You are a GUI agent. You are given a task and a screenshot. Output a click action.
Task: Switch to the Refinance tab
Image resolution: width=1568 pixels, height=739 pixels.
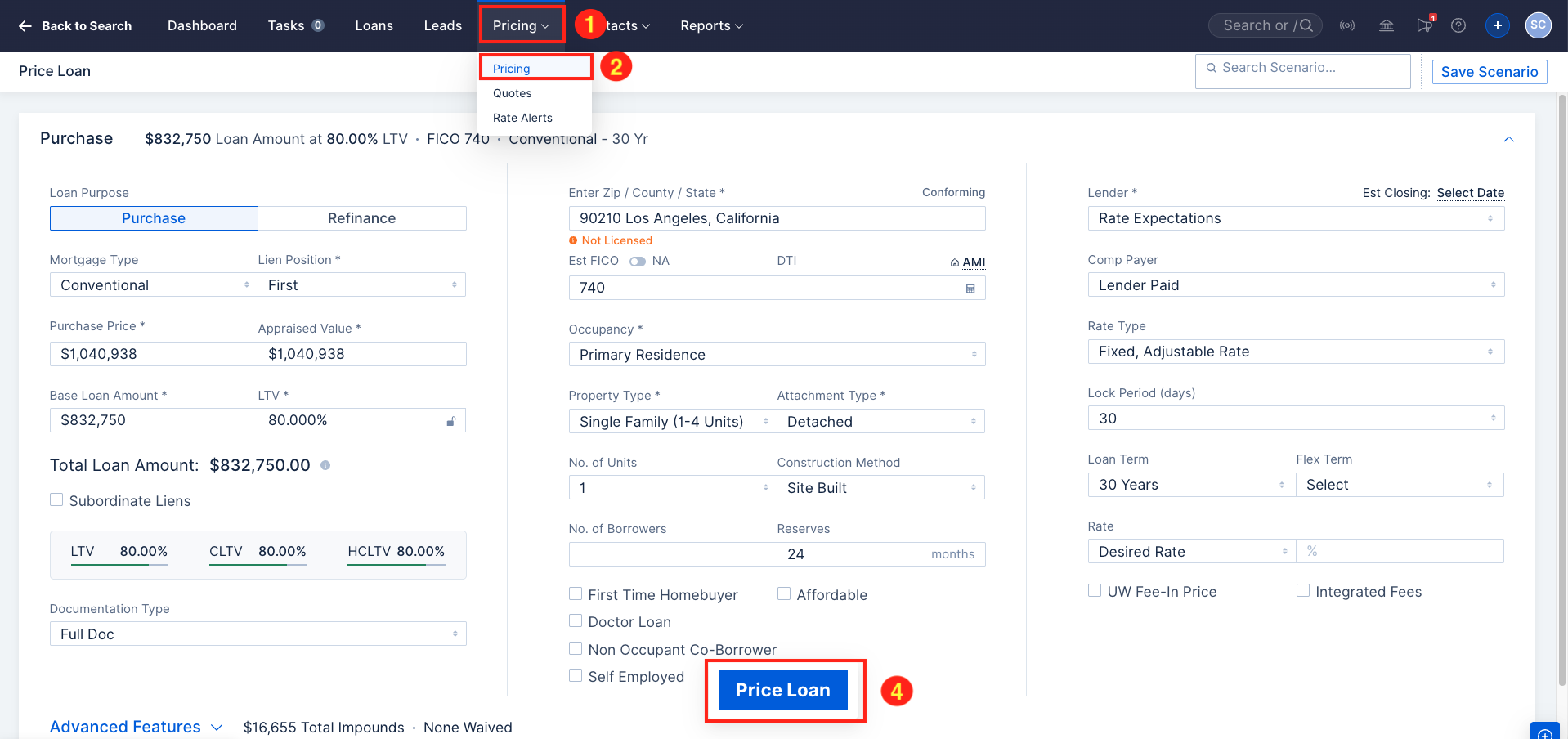click(x=361, y=217)
